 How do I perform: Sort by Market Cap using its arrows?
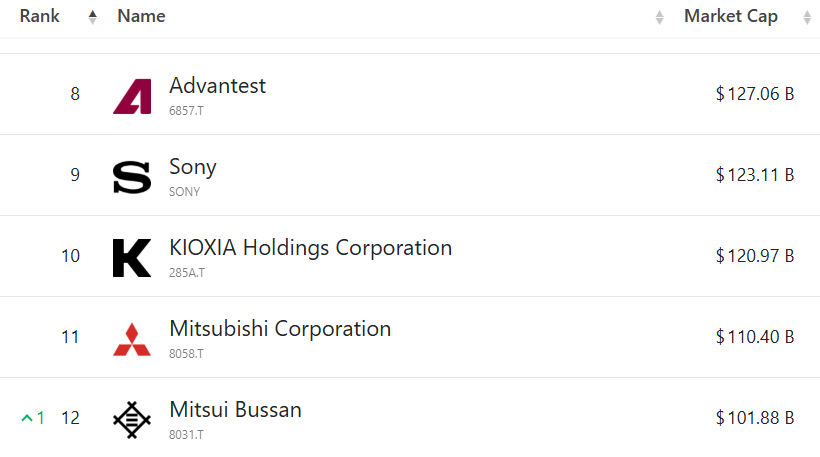805,17
